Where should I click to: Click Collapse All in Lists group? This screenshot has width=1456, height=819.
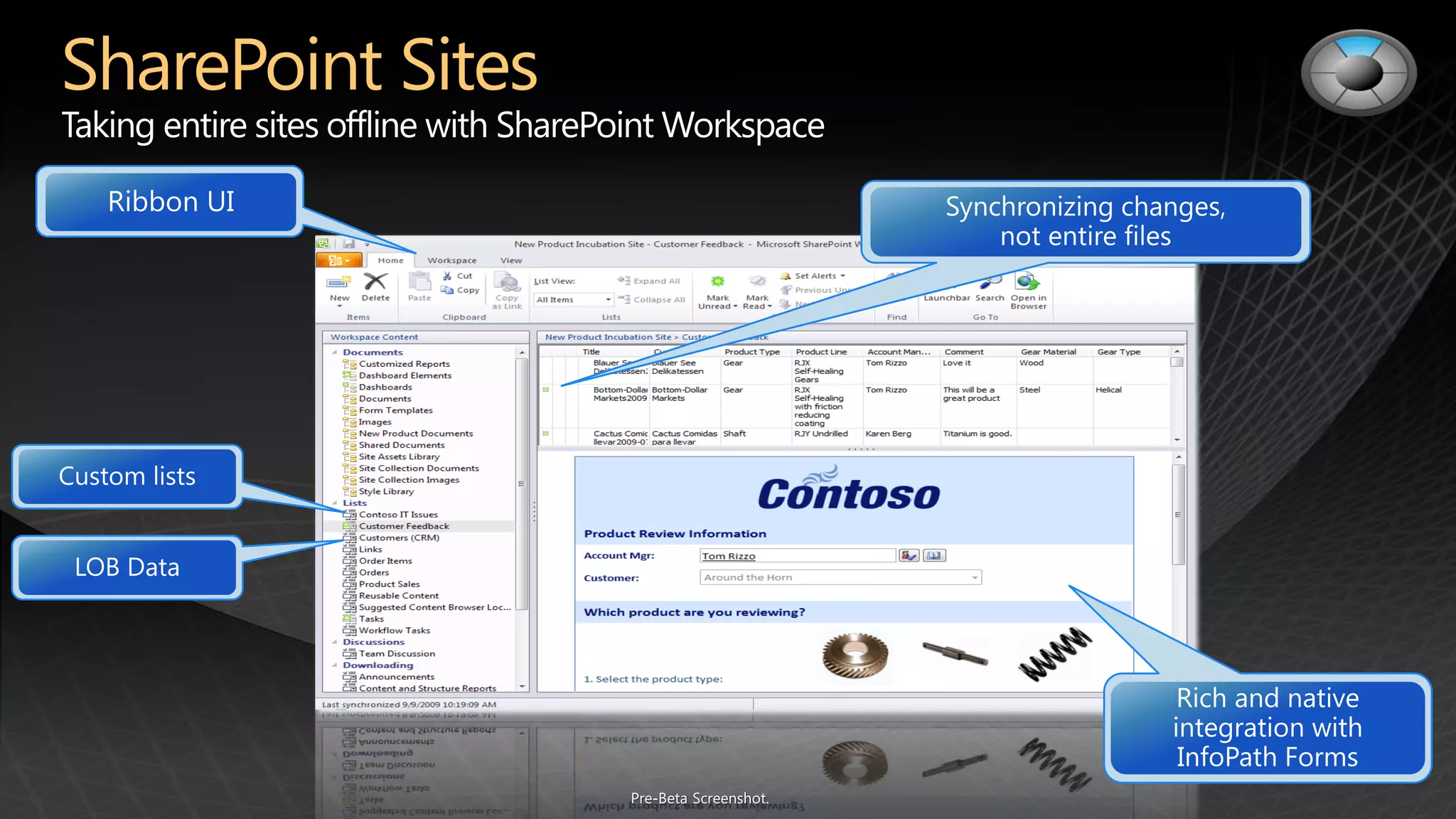tap(652, 299)
